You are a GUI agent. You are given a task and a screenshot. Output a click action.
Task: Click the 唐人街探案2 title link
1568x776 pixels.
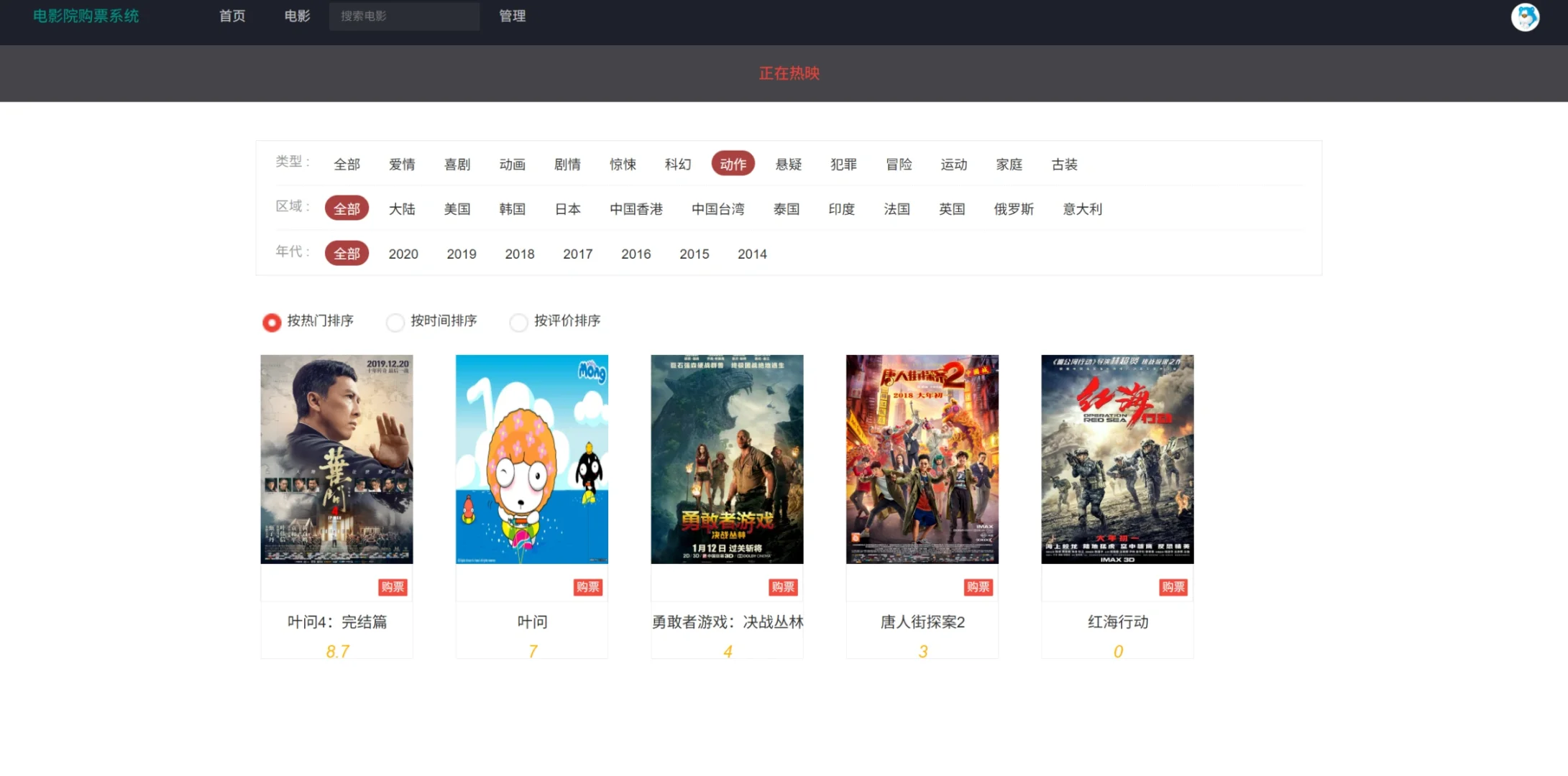(x=922, y=622)
